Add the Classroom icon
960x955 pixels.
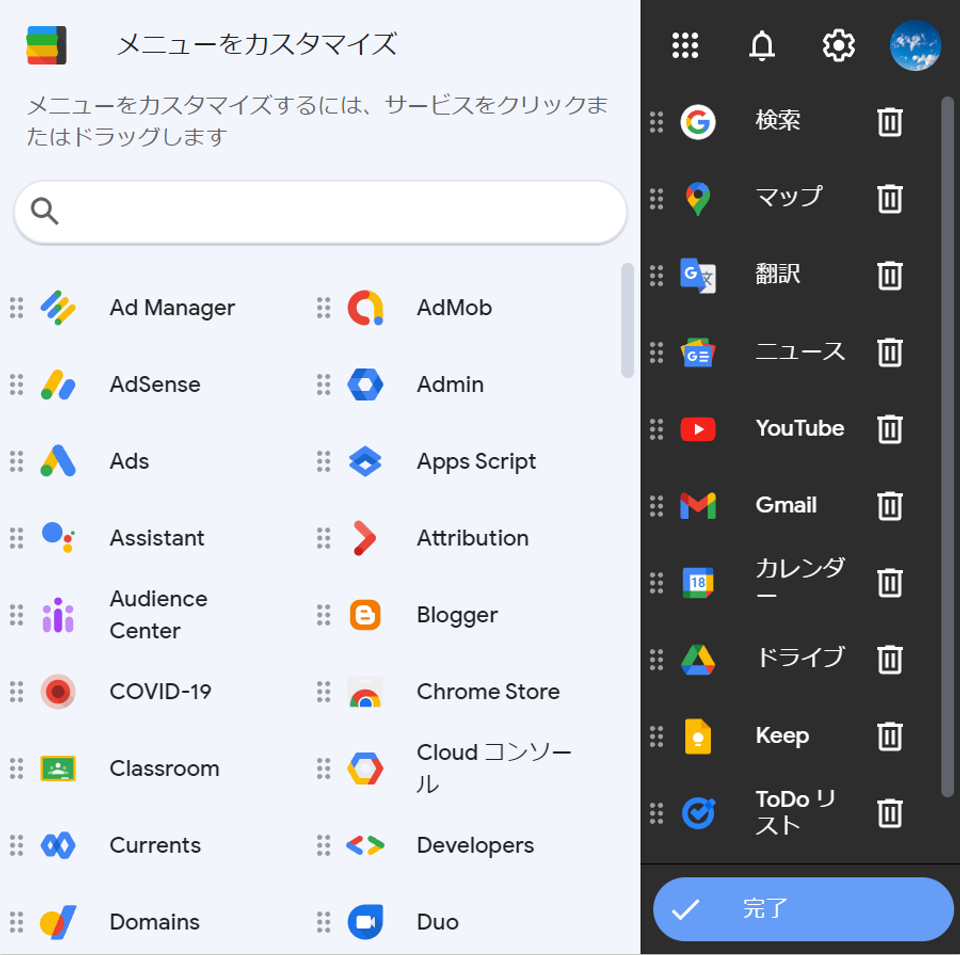tap(58, 768)
